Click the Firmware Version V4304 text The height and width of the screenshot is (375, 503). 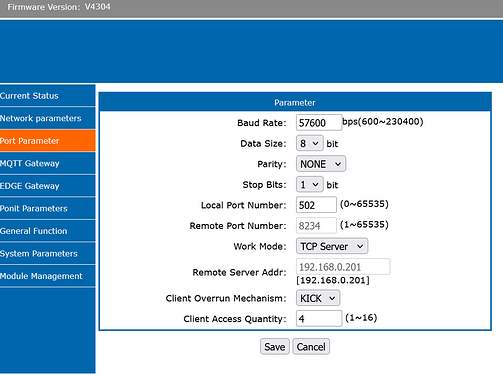coord(59,7)
